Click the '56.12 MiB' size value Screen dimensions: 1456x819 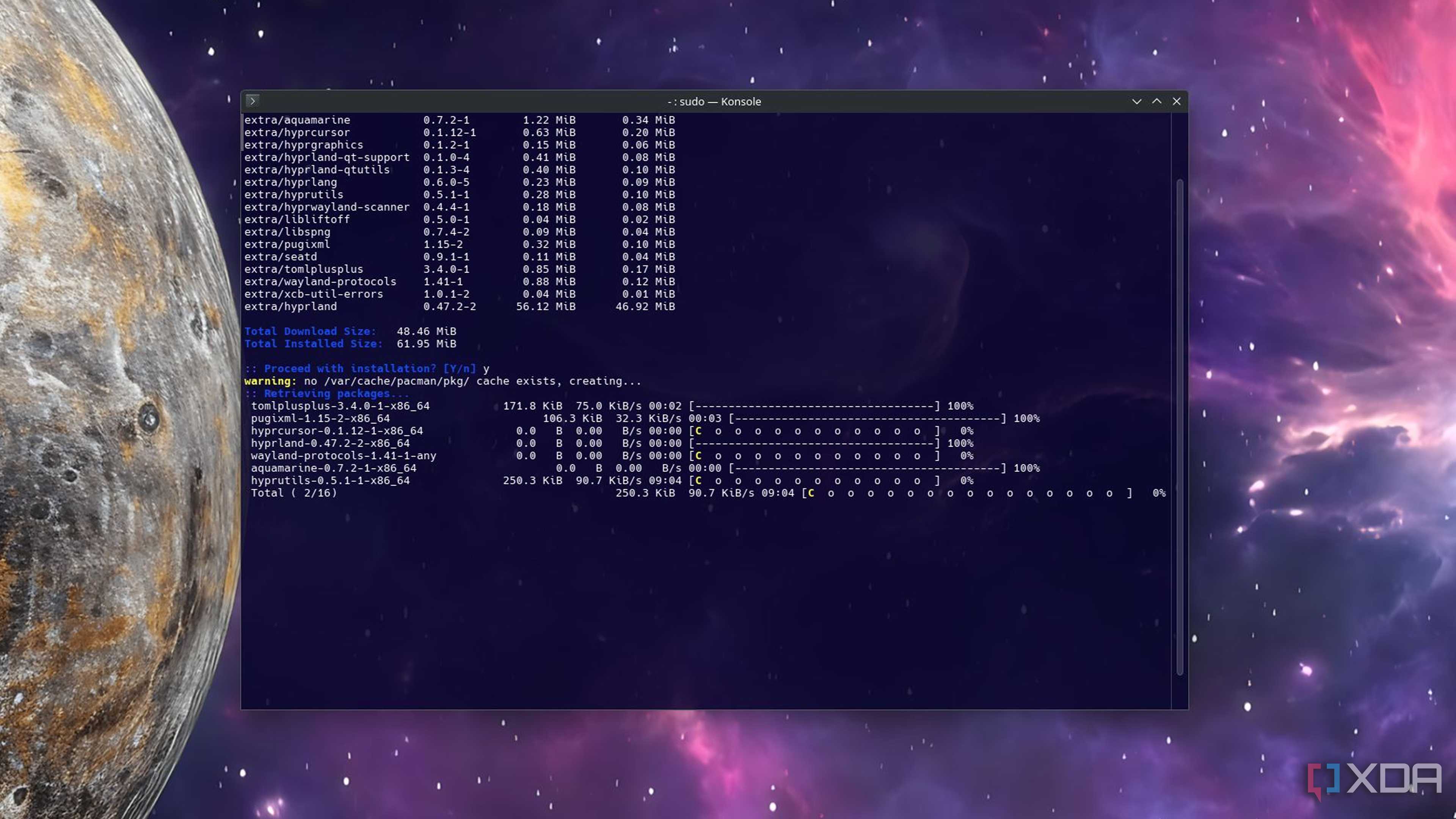point(546,306)
